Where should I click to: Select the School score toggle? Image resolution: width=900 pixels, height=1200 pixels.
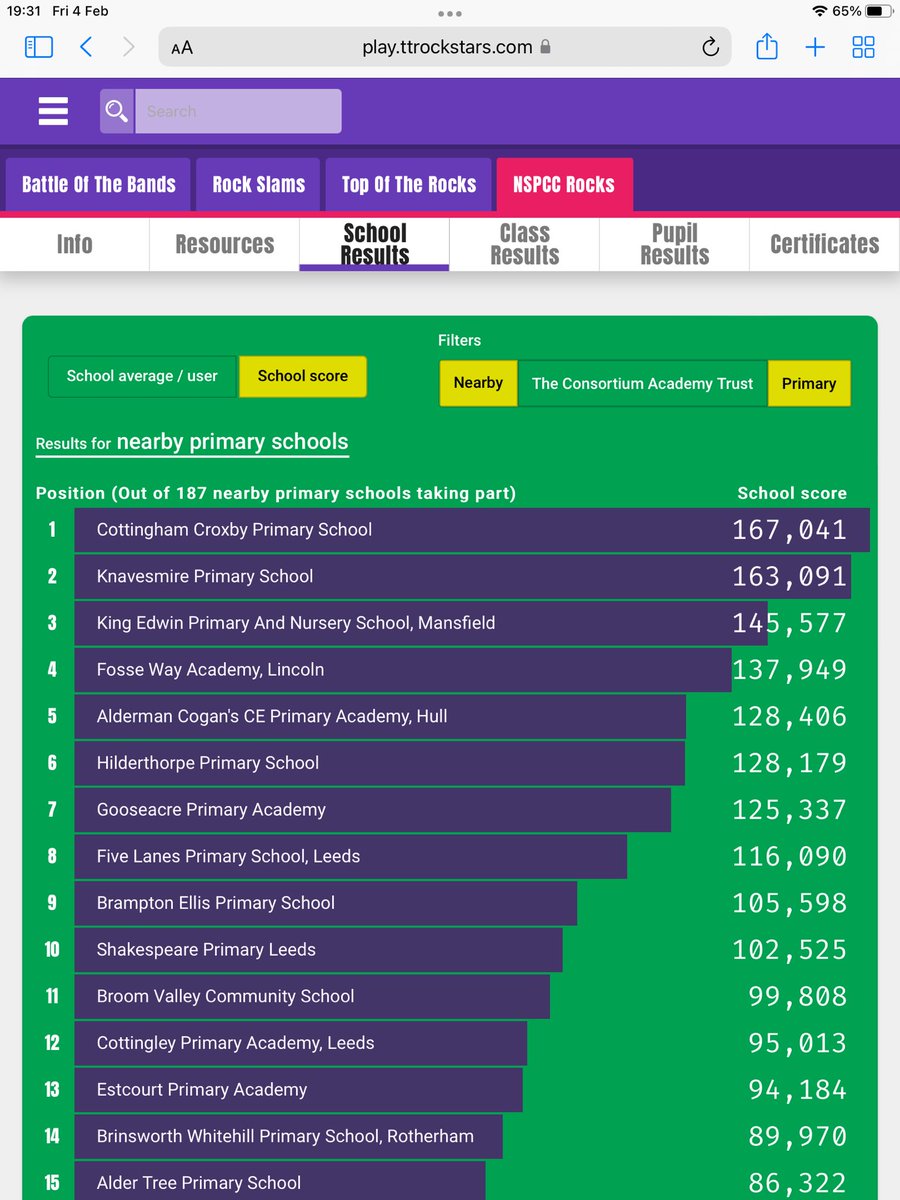pos(303,377)
